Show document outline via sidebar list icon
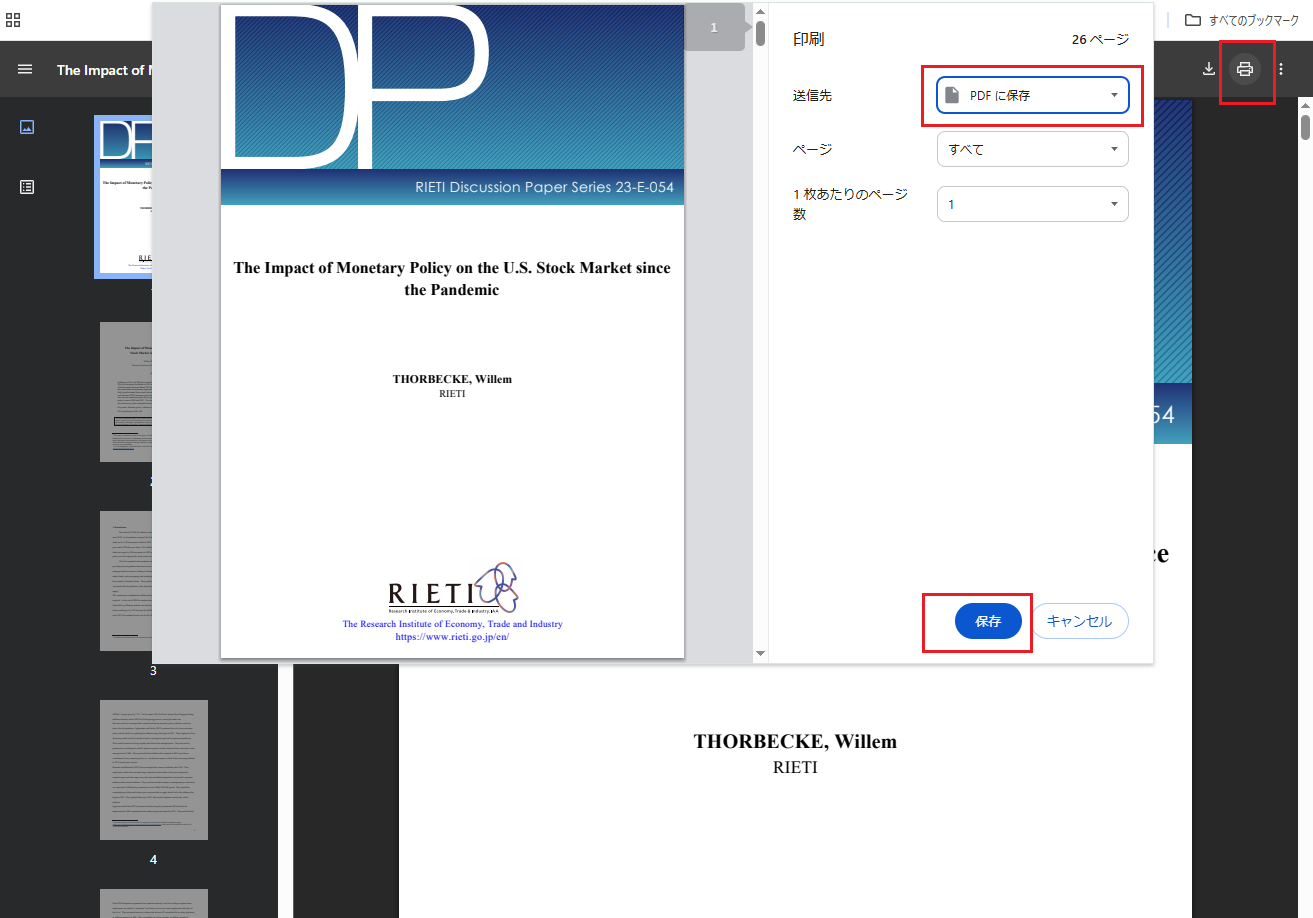Image resolution: width=1313 pixels, height=918 pixels. pos(27,187)
